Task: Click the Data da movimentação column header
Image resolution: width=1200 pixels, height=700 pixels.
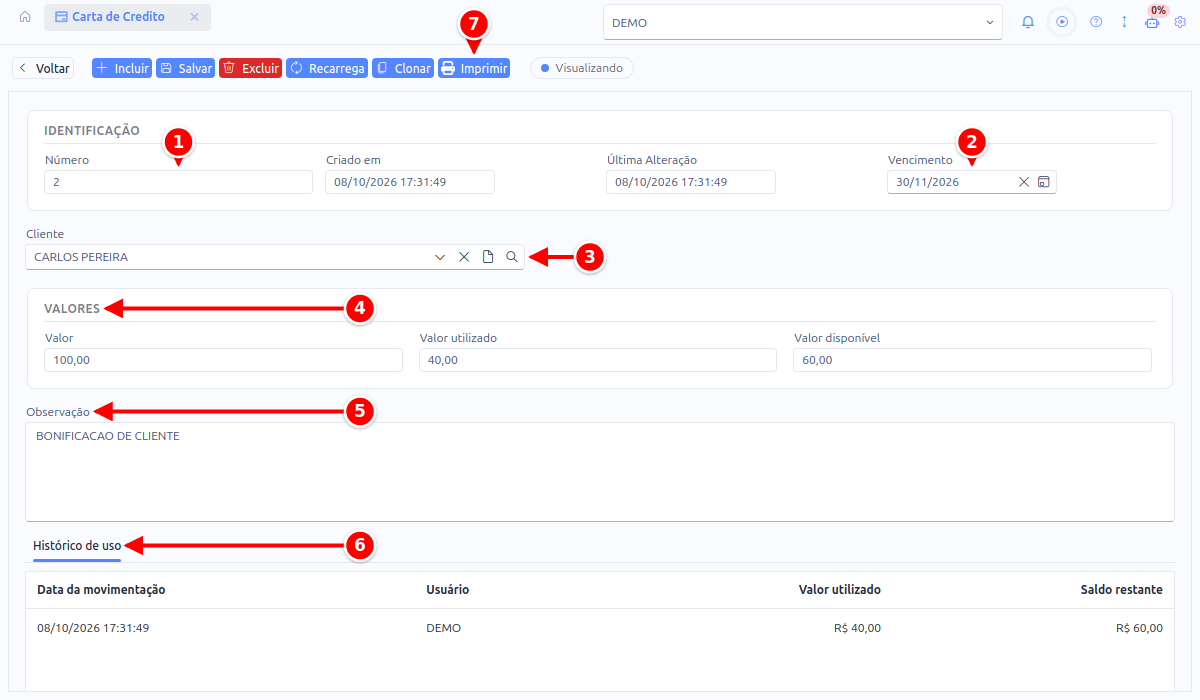Action: tap(101, 590)
